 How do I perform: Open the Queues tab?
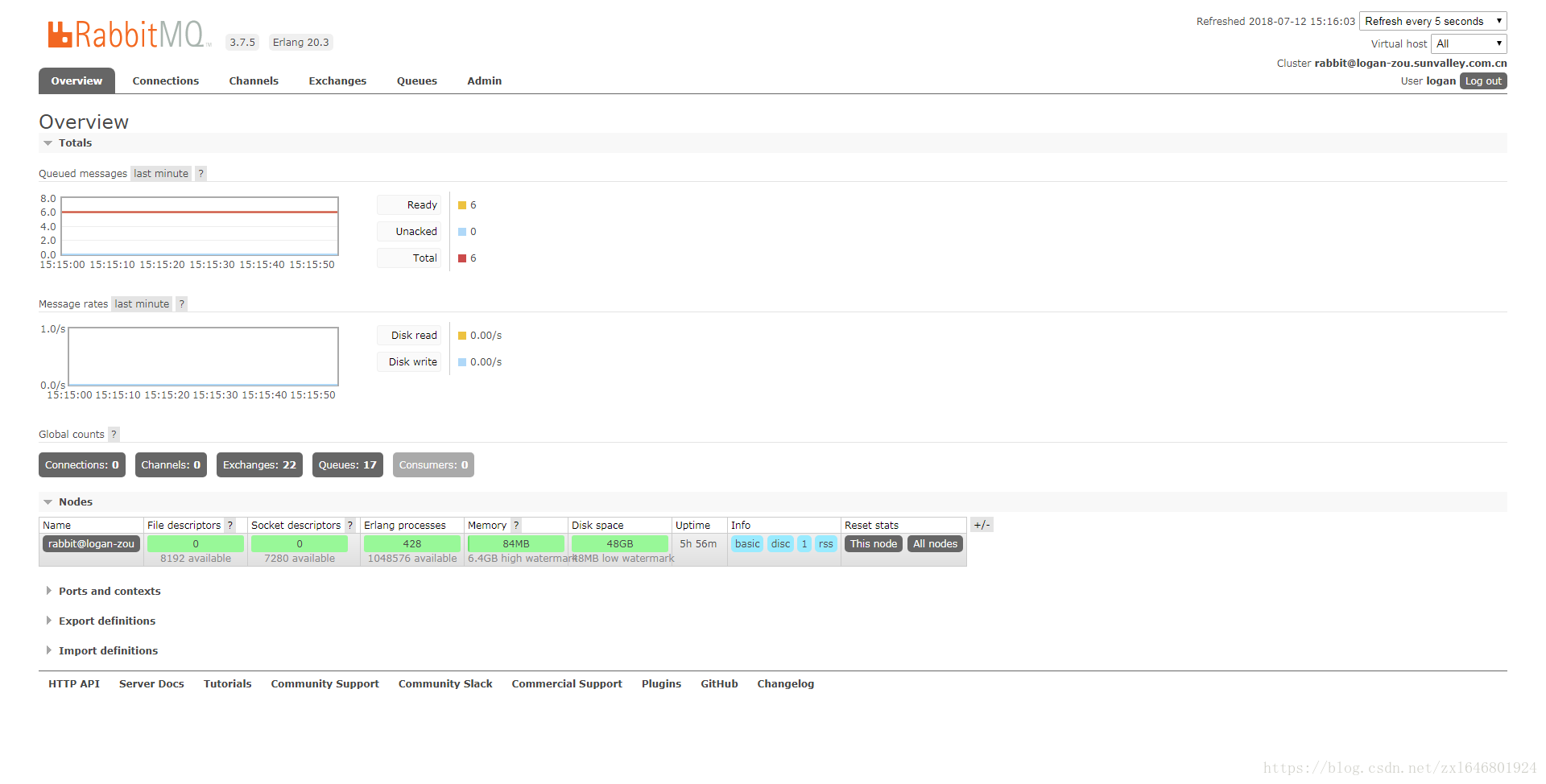point(417,80)
